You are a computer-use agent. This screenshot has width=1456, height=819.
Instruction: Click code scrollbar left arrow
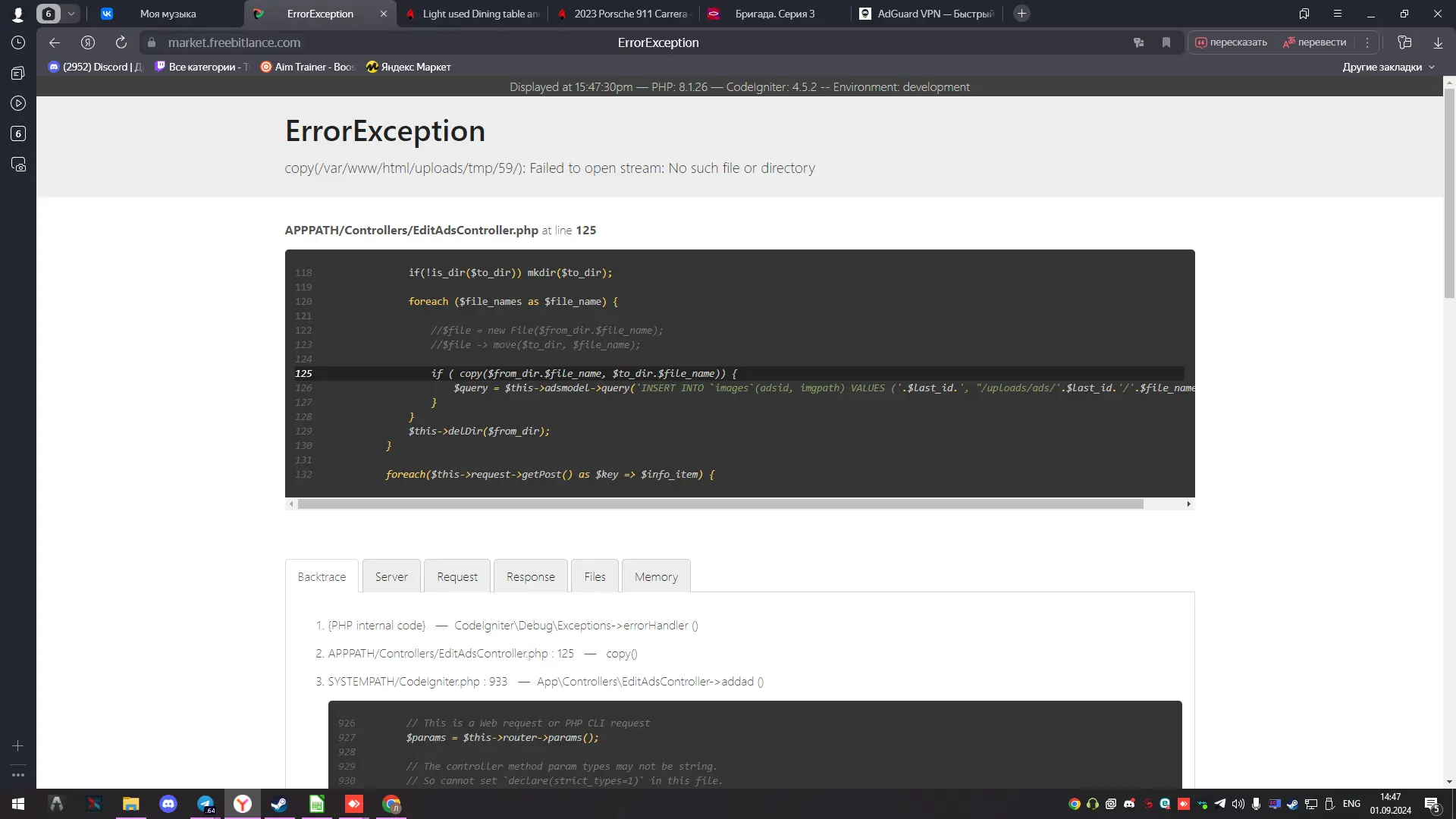(x=291, y=504)
